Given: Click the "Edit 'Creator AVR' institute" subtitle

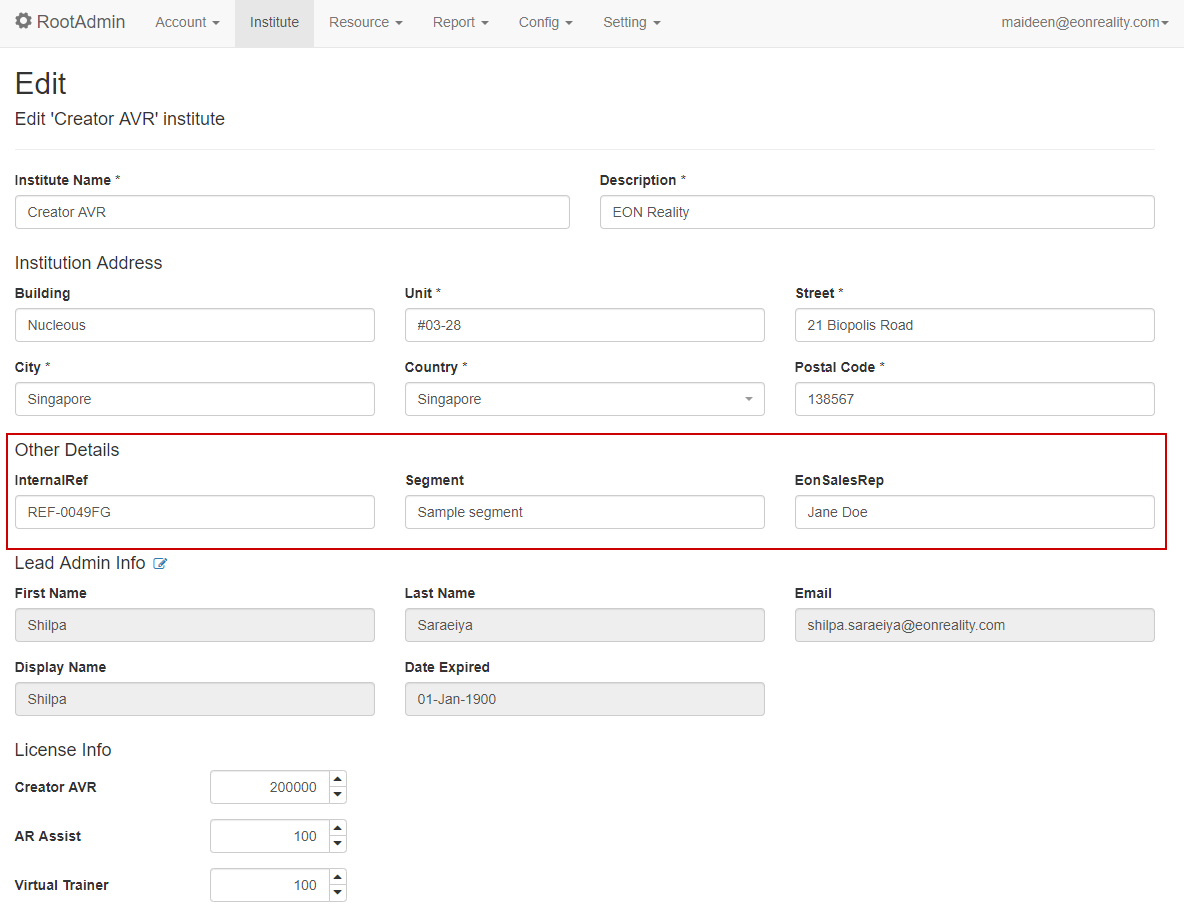Looking at the screenshot, I should [x=119, y=119].
